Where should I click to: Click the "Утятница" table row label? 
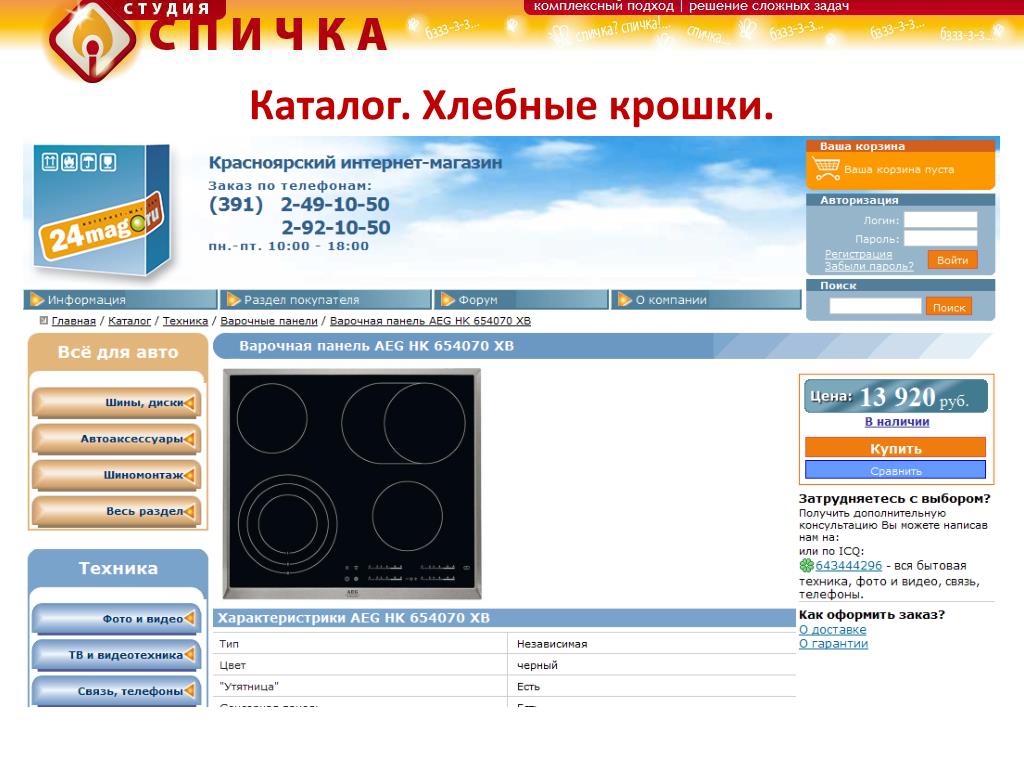249,686
